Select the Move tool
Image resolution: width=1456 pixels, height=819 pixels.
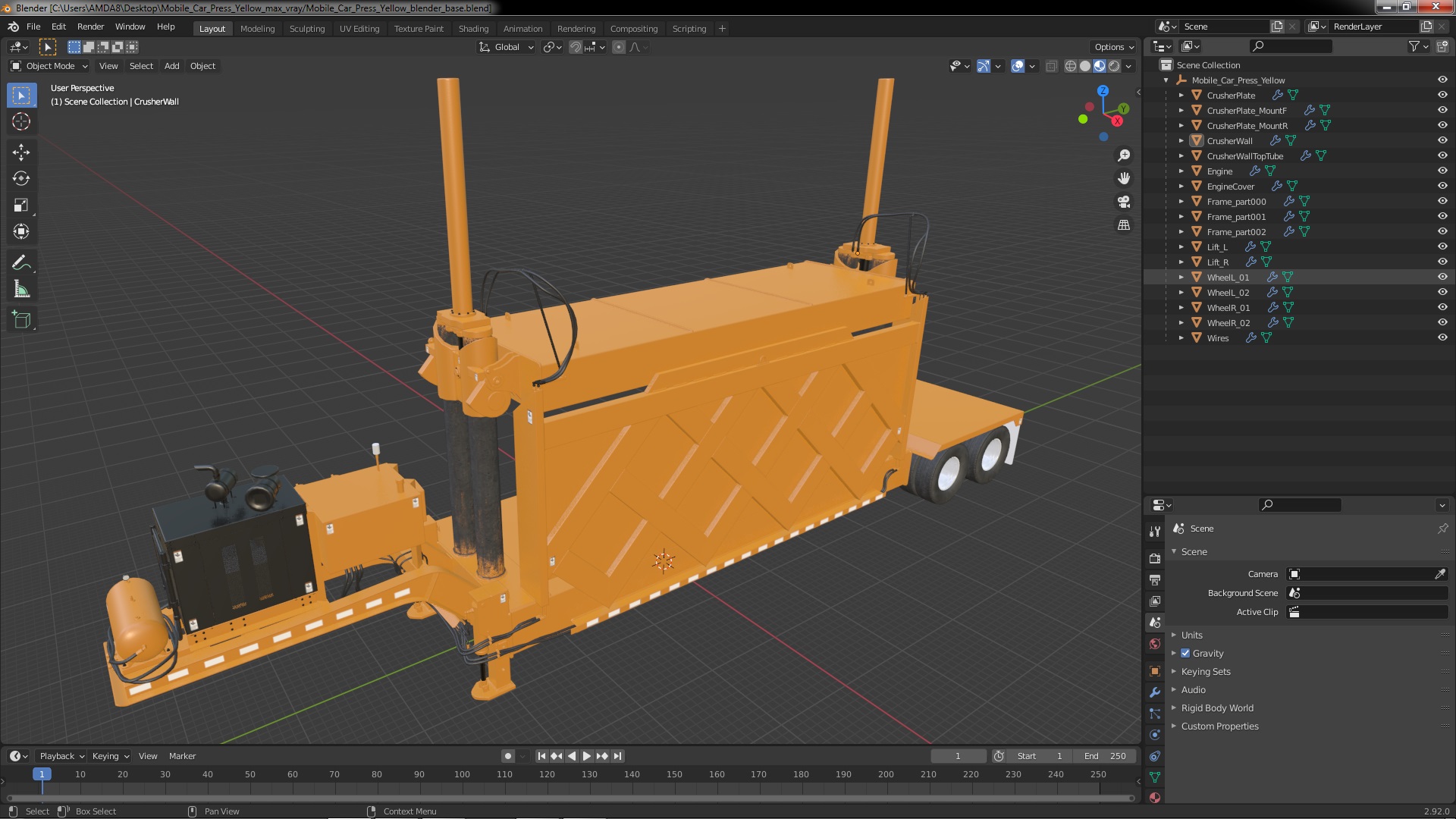pyautogui.click(x=21, y=152)
